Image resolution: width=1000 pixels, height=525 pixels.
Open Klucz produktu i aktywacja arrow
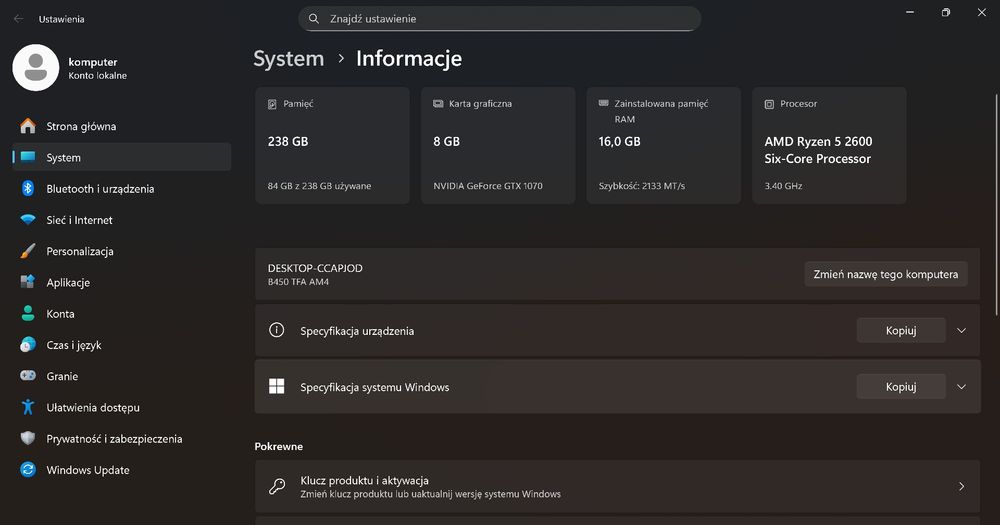pos(962,487)
